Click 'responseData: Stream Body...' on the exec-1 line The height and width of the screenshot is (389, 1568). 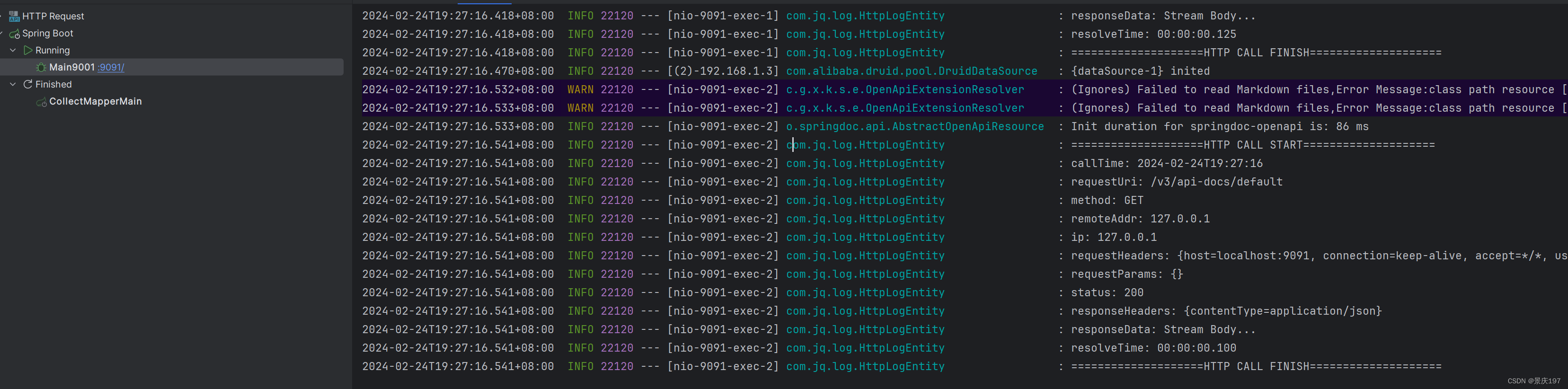(x=1163, y=16)
